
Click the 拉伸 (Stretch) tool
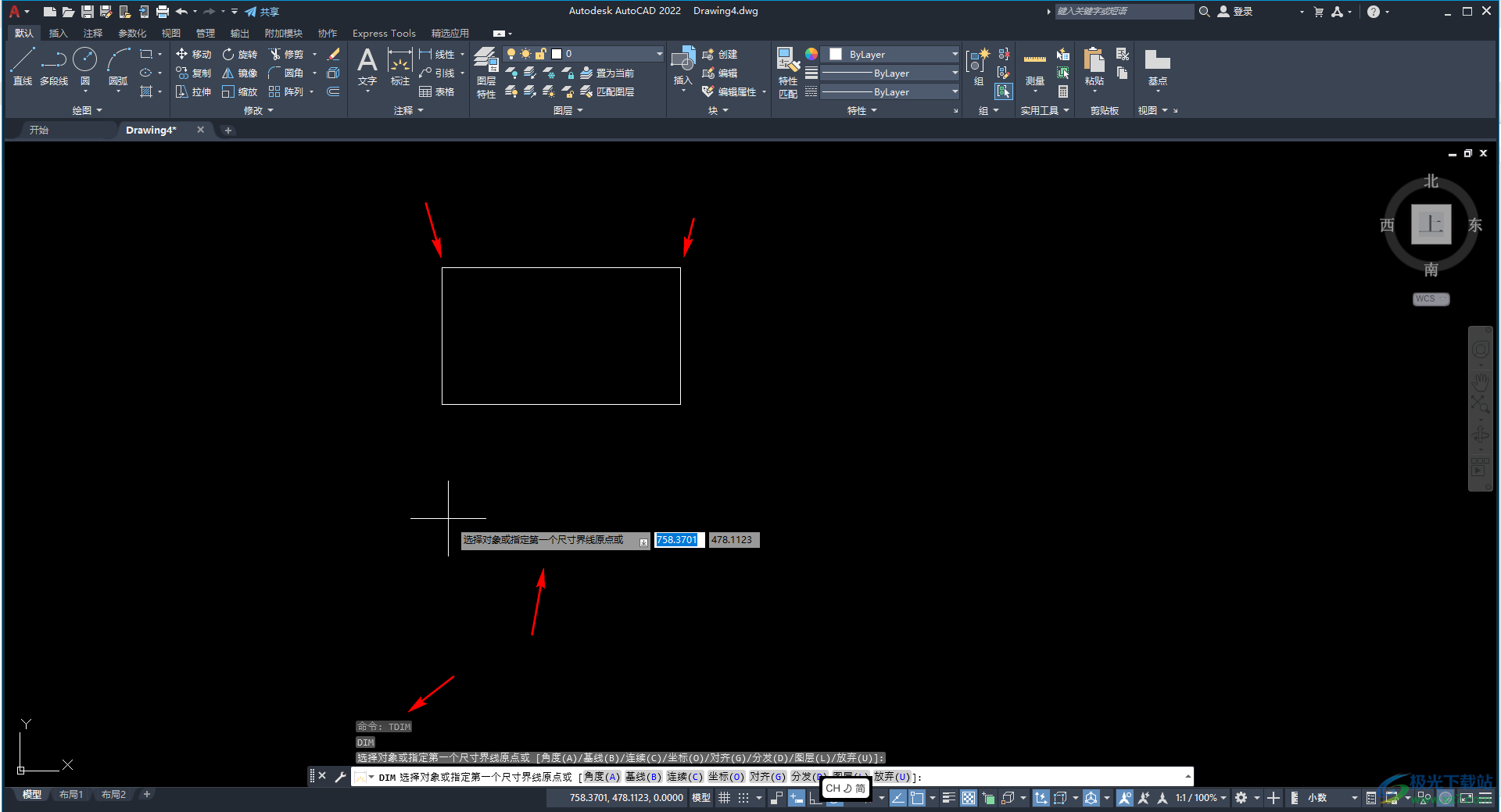193,91
